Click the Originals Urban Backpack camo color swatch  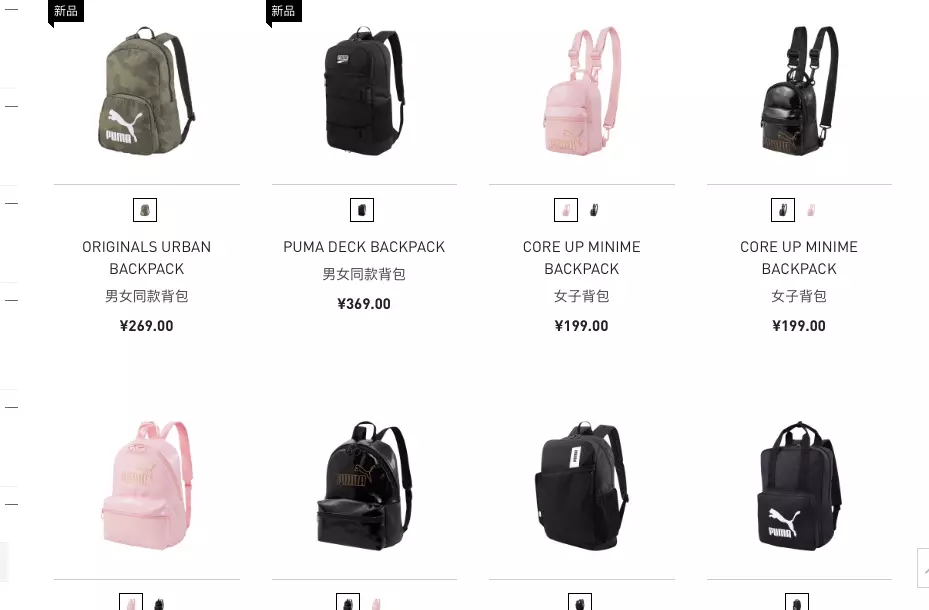point(145,210)
